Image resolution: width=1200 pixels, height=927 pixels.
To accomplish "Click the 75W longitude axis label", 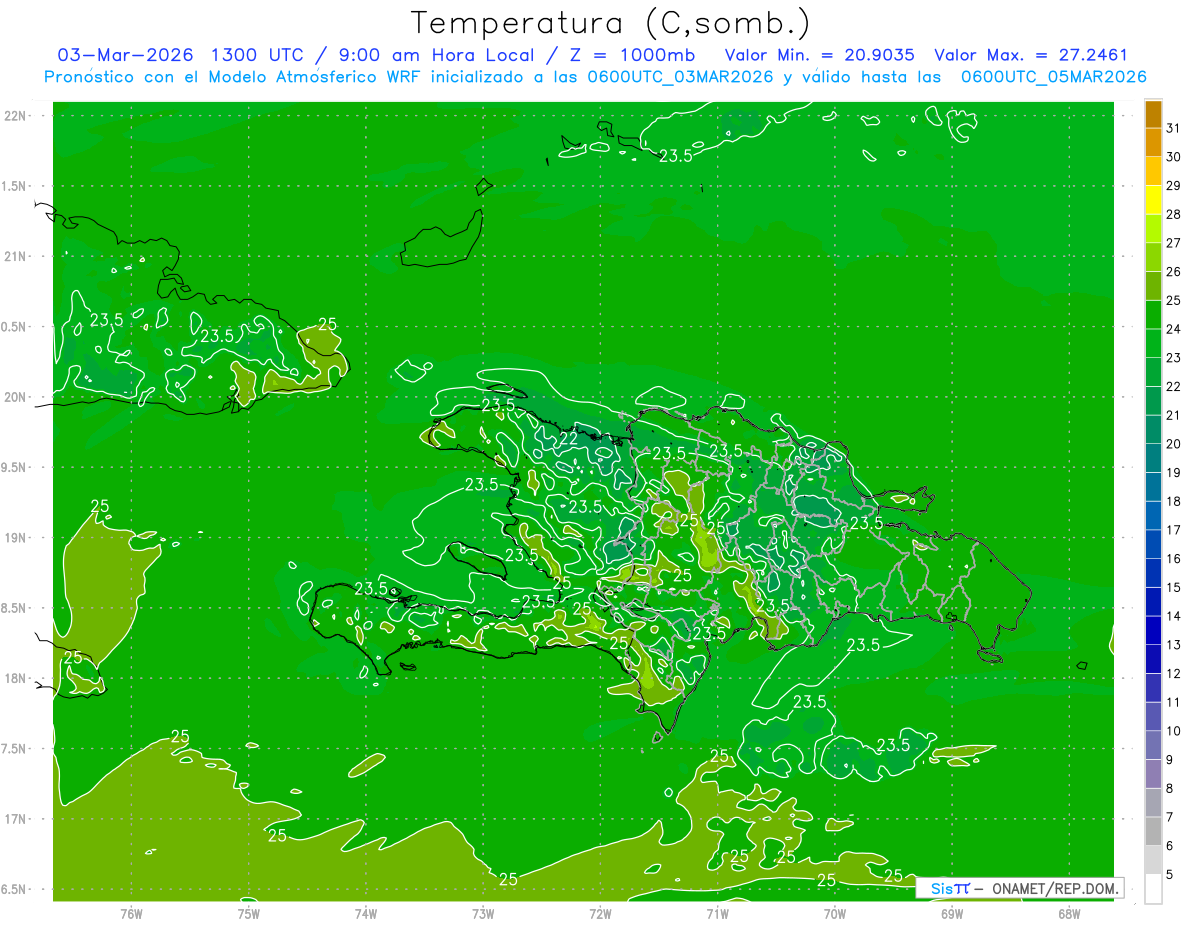I will click(x=249, y=914).
